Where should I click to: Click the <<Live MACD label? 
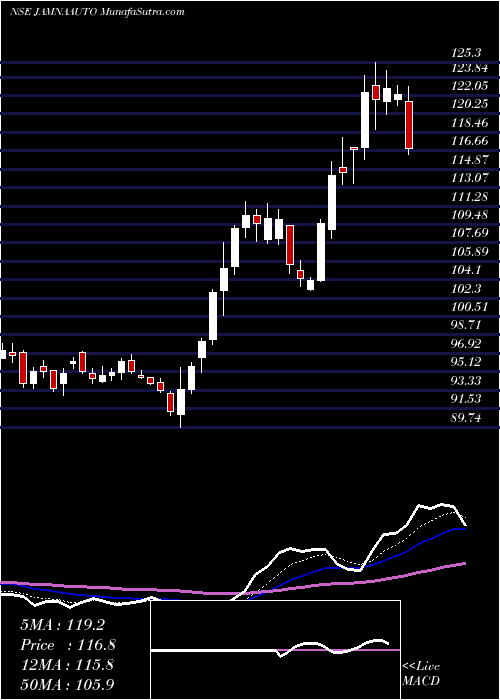421,673
